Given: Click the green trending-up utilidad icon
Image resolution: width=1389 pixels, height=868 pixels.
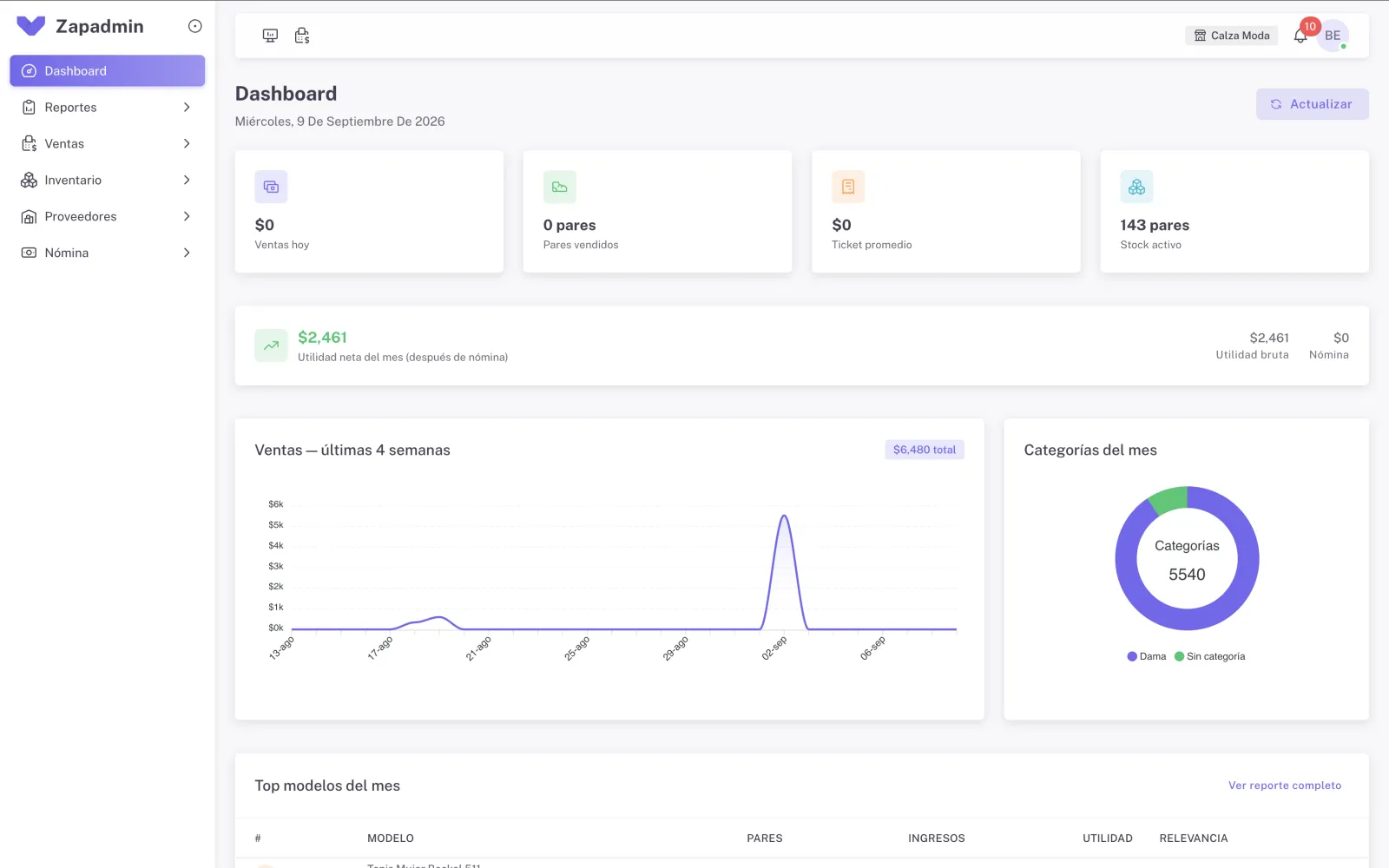Looking at the screenshot, I should (x=271, y=345).
